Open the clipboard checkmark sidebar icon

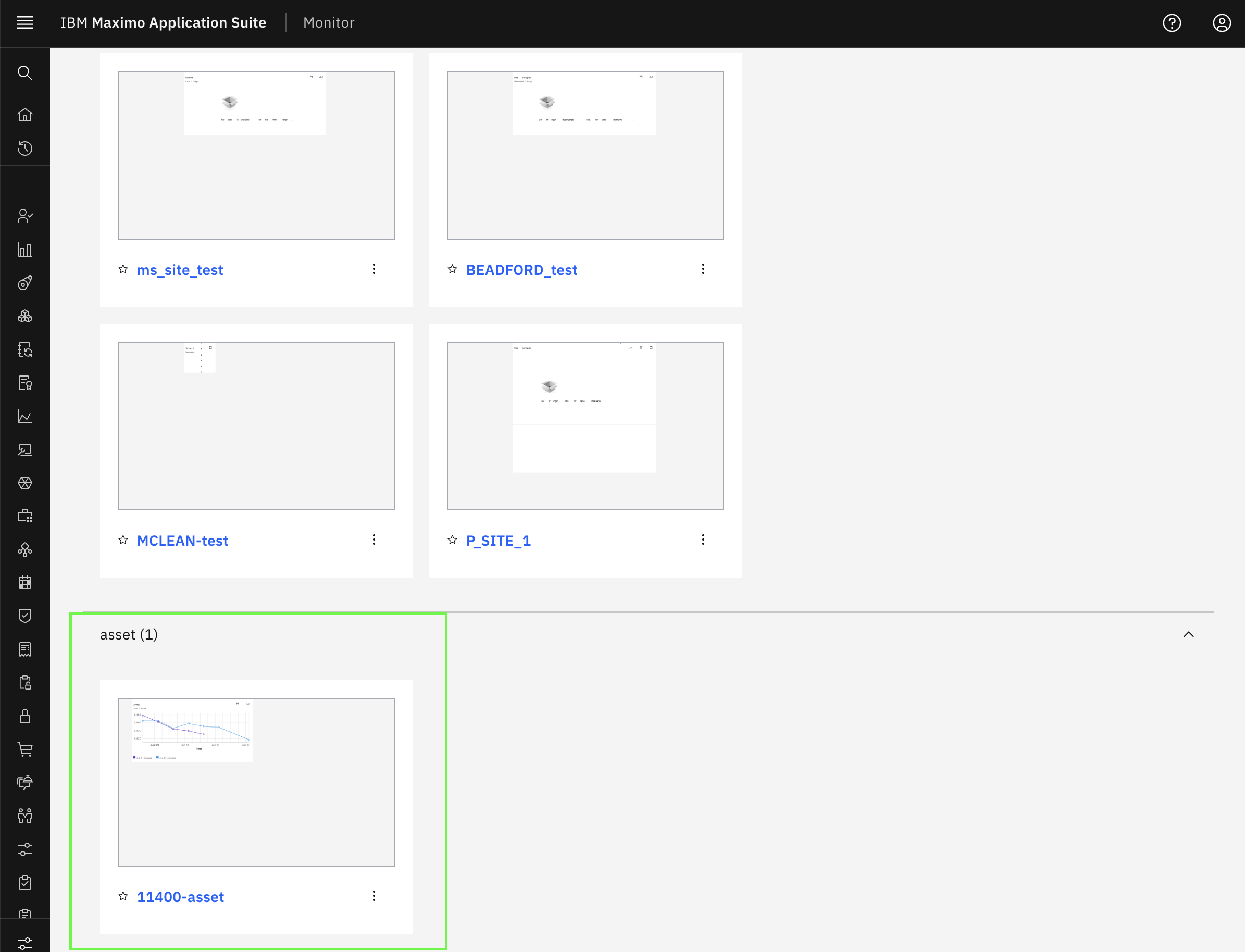(x=25, y=883)
